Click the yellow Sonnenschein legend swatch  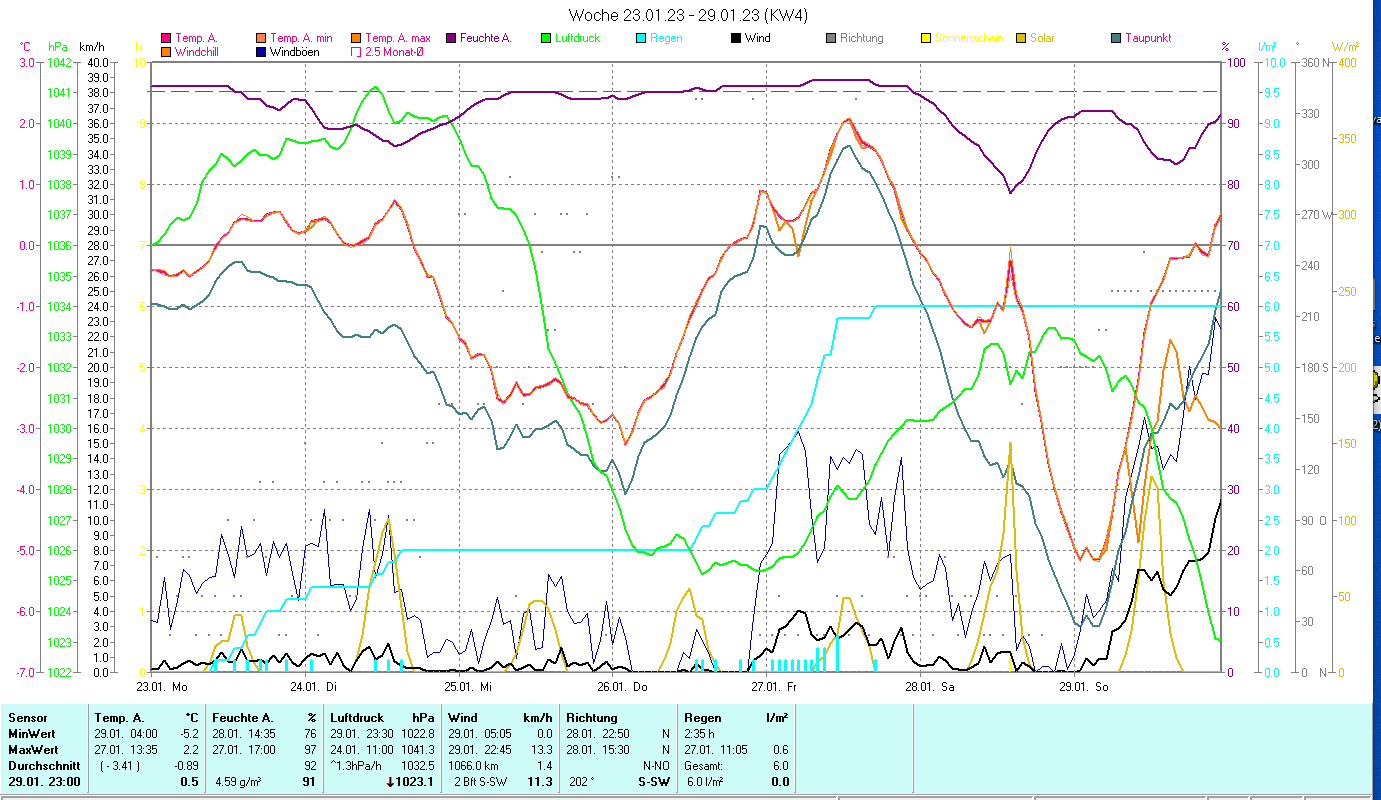click(926, 38)
